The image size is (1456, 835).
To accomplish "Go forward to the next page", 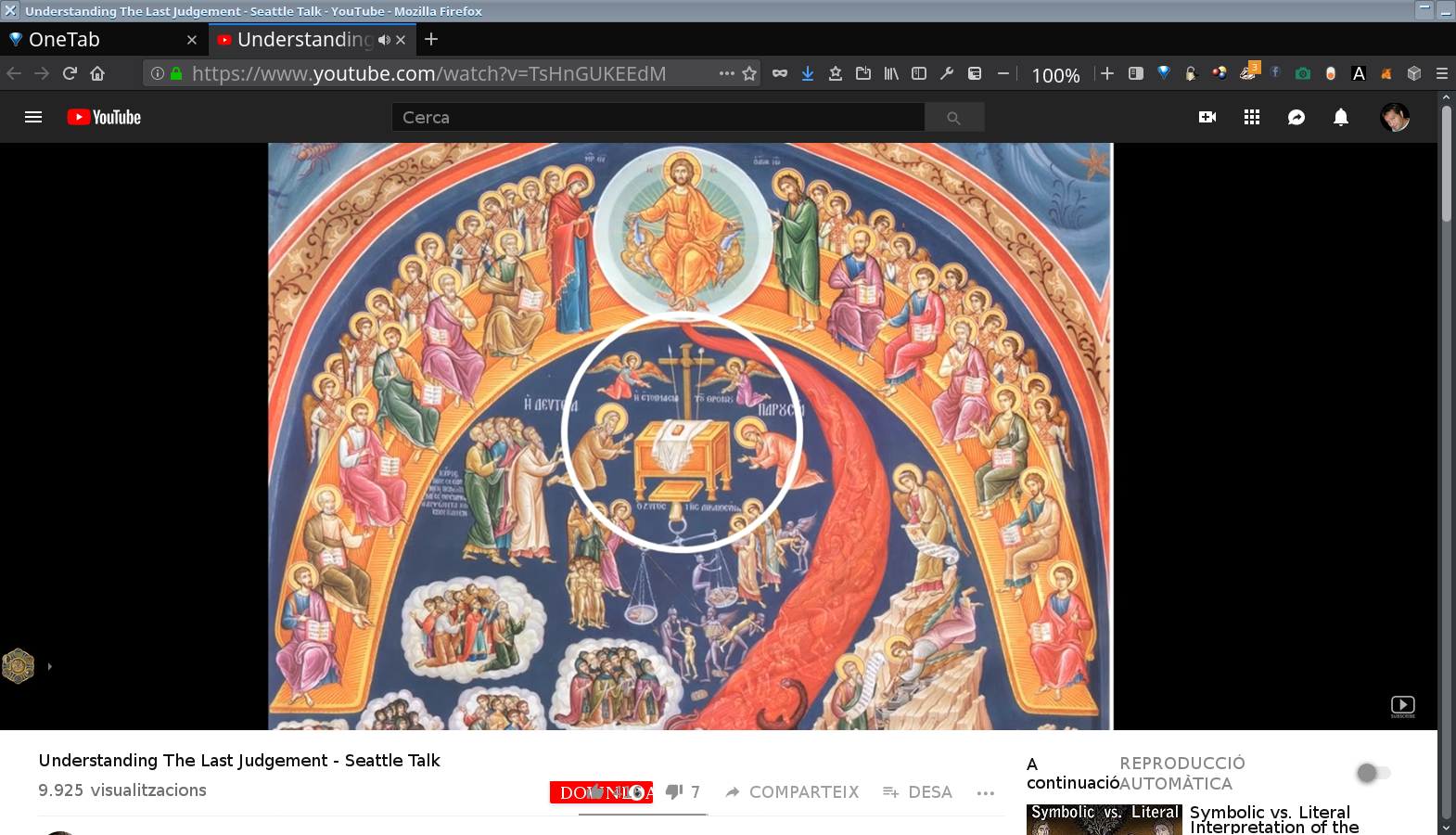I will click(x=42, y=73).
